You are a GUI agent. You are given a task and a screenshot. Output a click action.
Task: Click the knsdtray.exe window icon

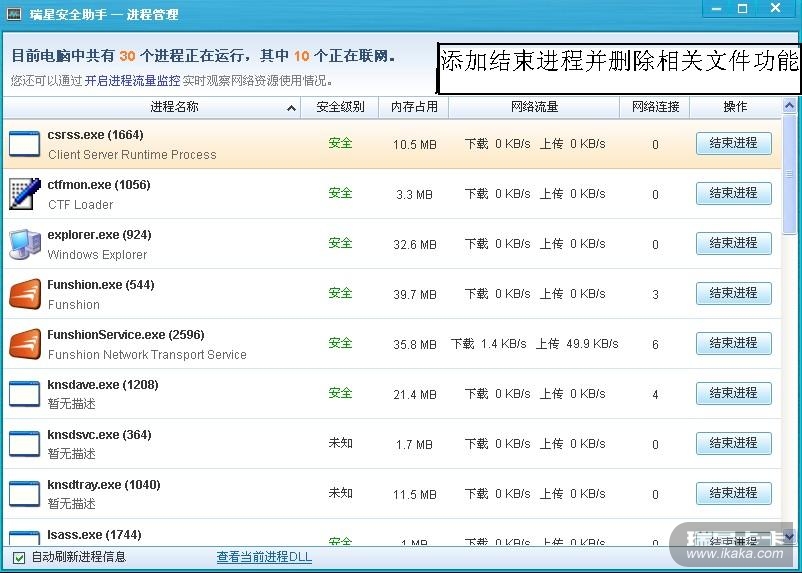[x=25, y=494]
